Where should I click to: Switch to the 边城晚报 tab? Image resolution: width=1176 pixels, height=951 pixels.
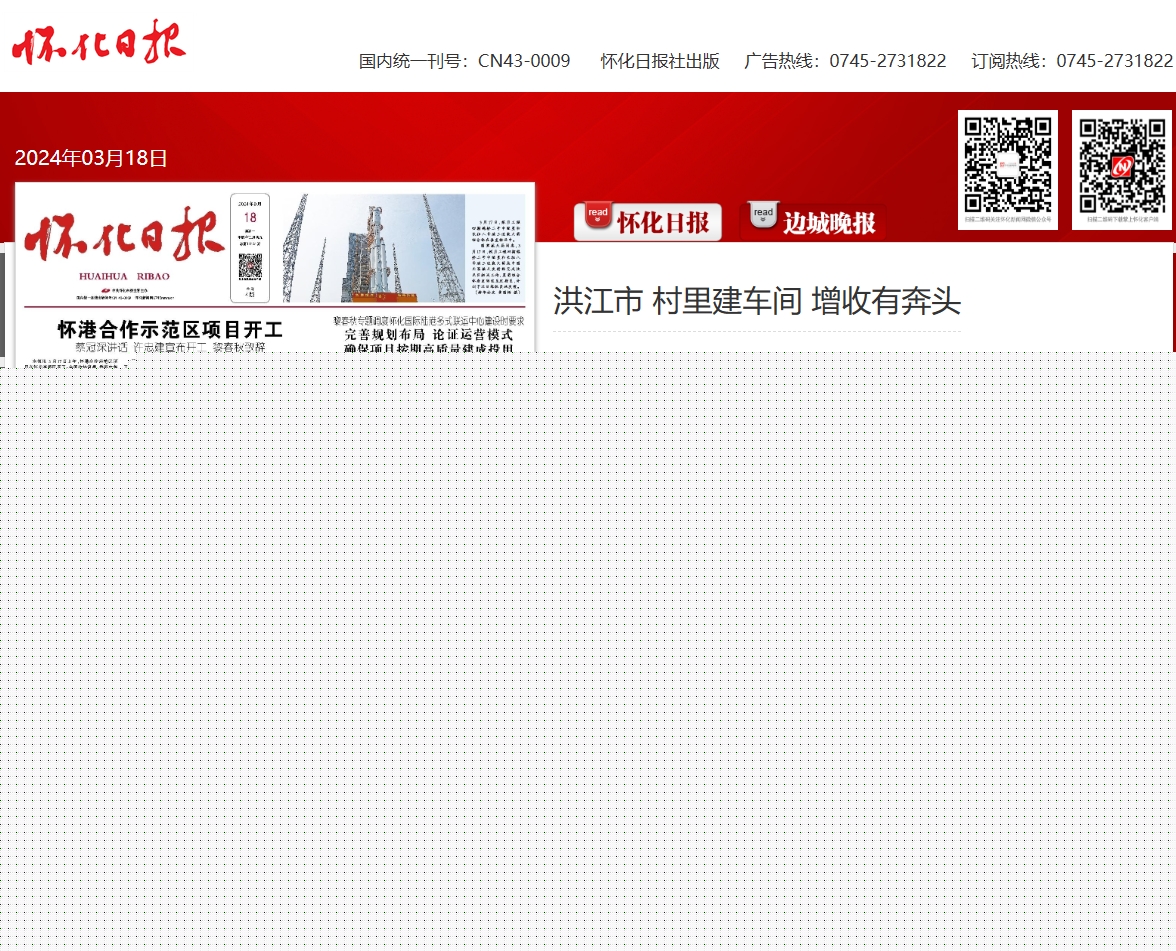click(x=813, y=221)
